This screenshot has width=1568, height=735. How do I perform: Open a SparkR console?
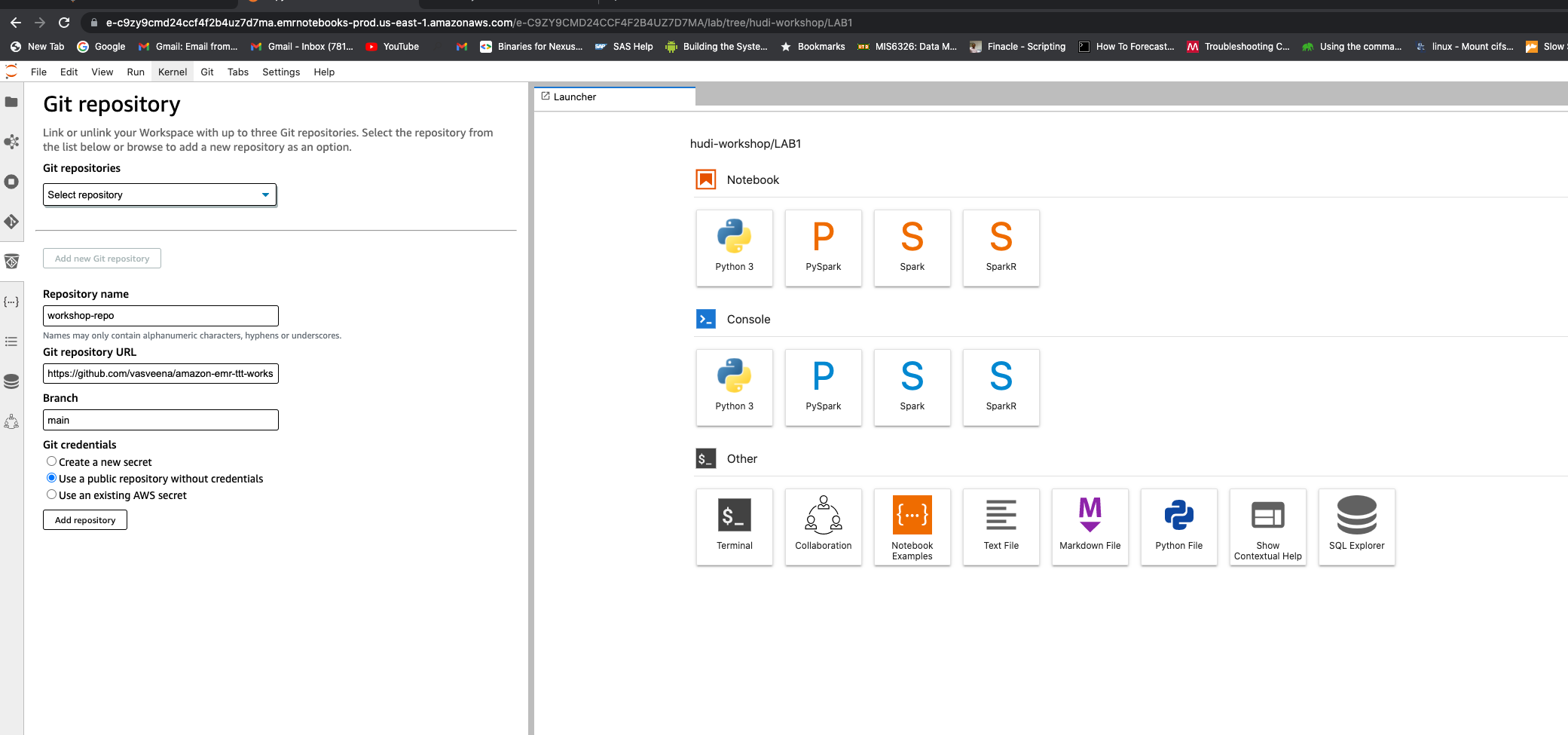[1001, 387]
